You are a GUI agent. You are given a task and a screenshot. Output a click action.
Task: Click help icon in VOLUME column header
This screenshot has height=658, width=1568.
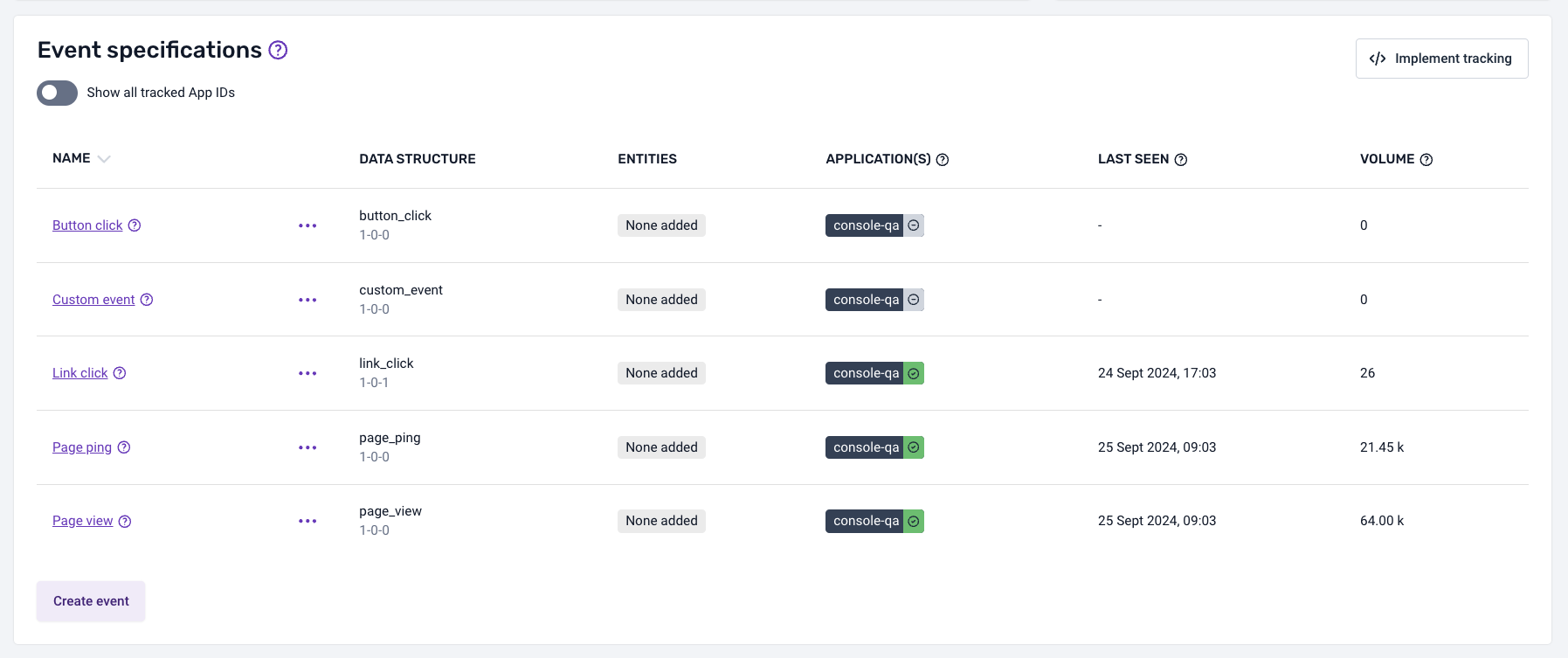[1426, 160]
